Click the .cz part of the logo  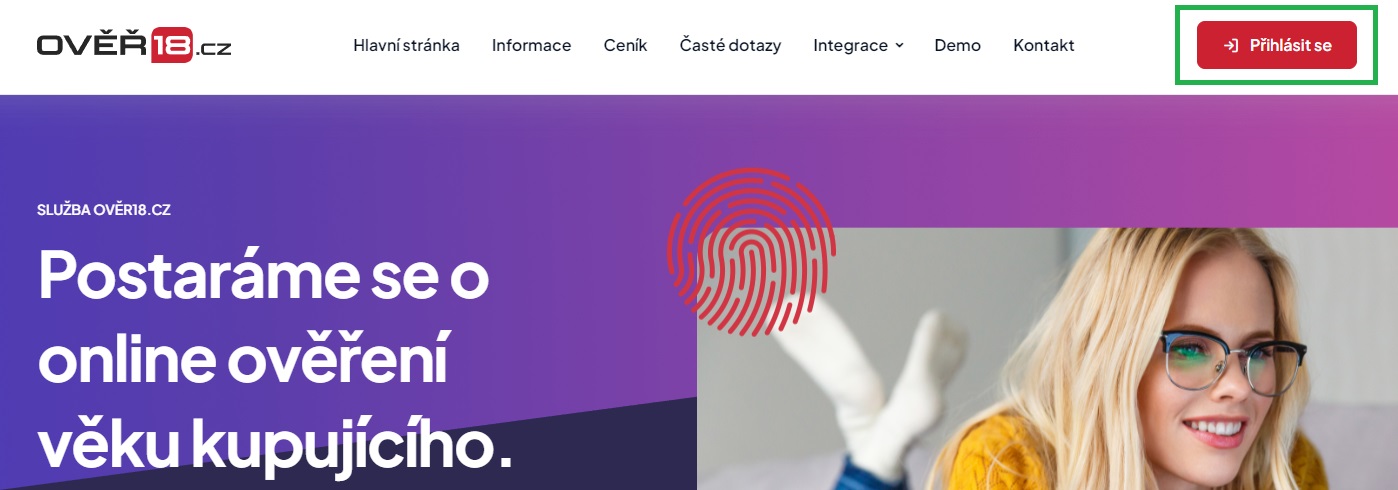click(x=213, y=47)
